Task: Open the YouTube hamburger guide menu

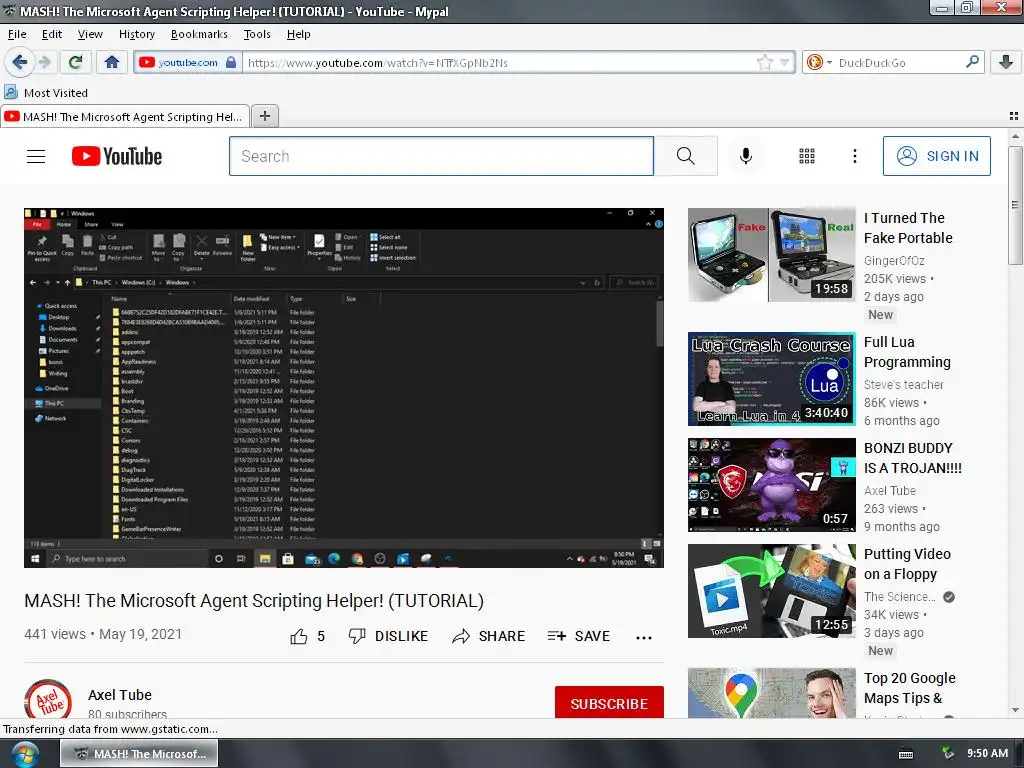Action: click(36, 156)
